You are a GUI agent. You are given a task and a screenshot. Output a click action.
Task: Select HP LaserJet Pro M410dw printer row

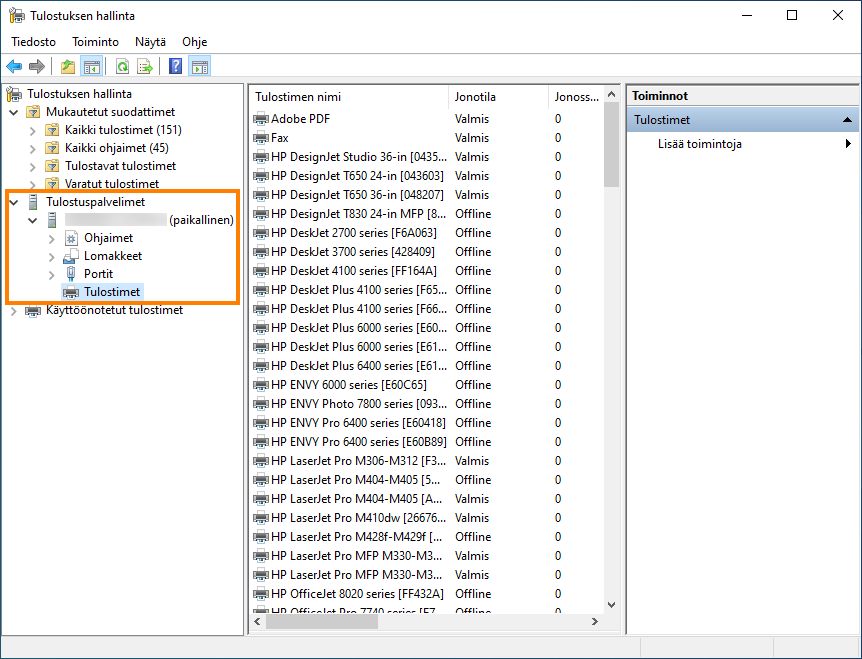coord(427,518)
